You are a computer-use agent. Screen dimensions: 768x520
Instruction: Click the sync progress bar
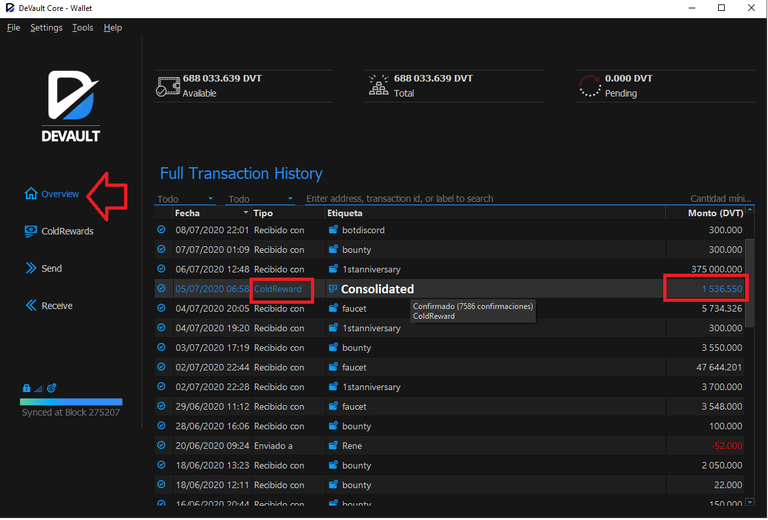pyautogui.click(x=71, y=402)
